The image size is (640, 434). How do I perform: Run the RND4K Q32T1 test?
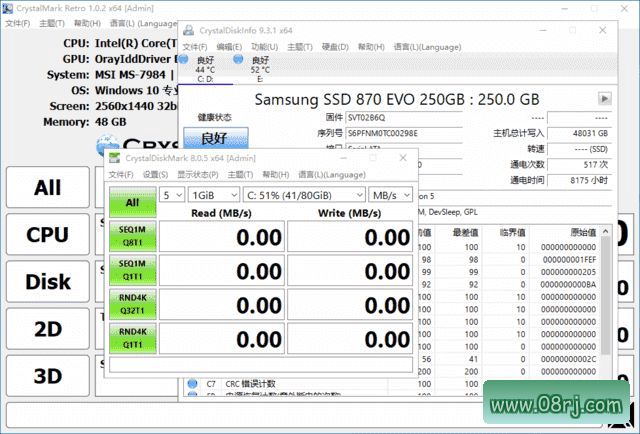click(133, 304)
